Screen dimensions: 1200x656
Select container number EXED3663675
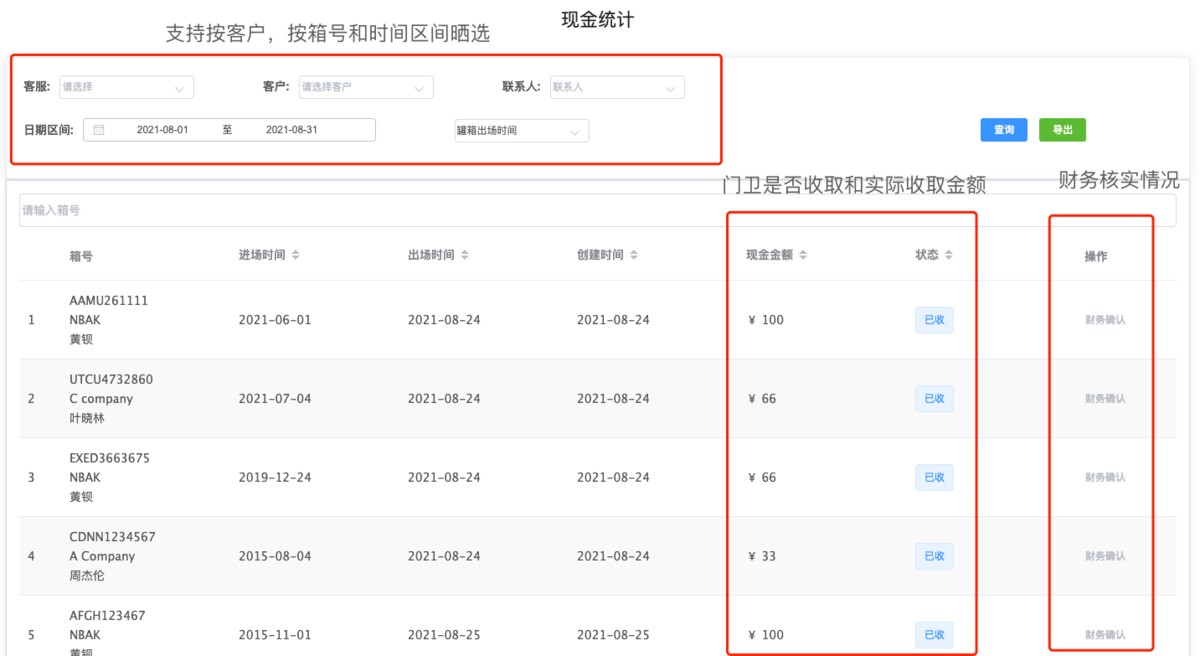point(109,458)
